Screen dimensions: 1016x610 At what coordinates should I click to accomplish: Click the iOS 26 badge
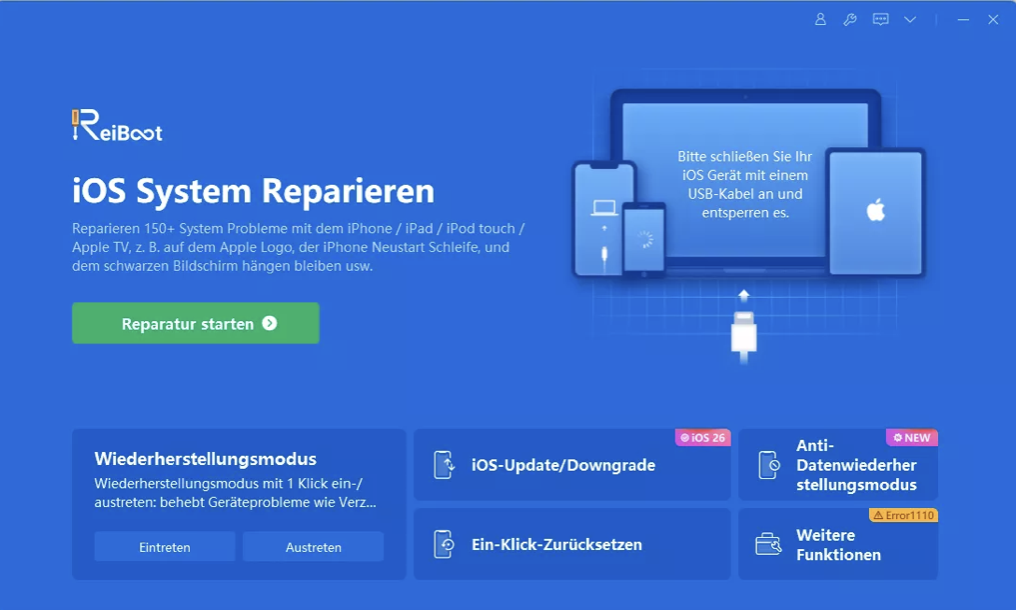(x=703, y=438)
